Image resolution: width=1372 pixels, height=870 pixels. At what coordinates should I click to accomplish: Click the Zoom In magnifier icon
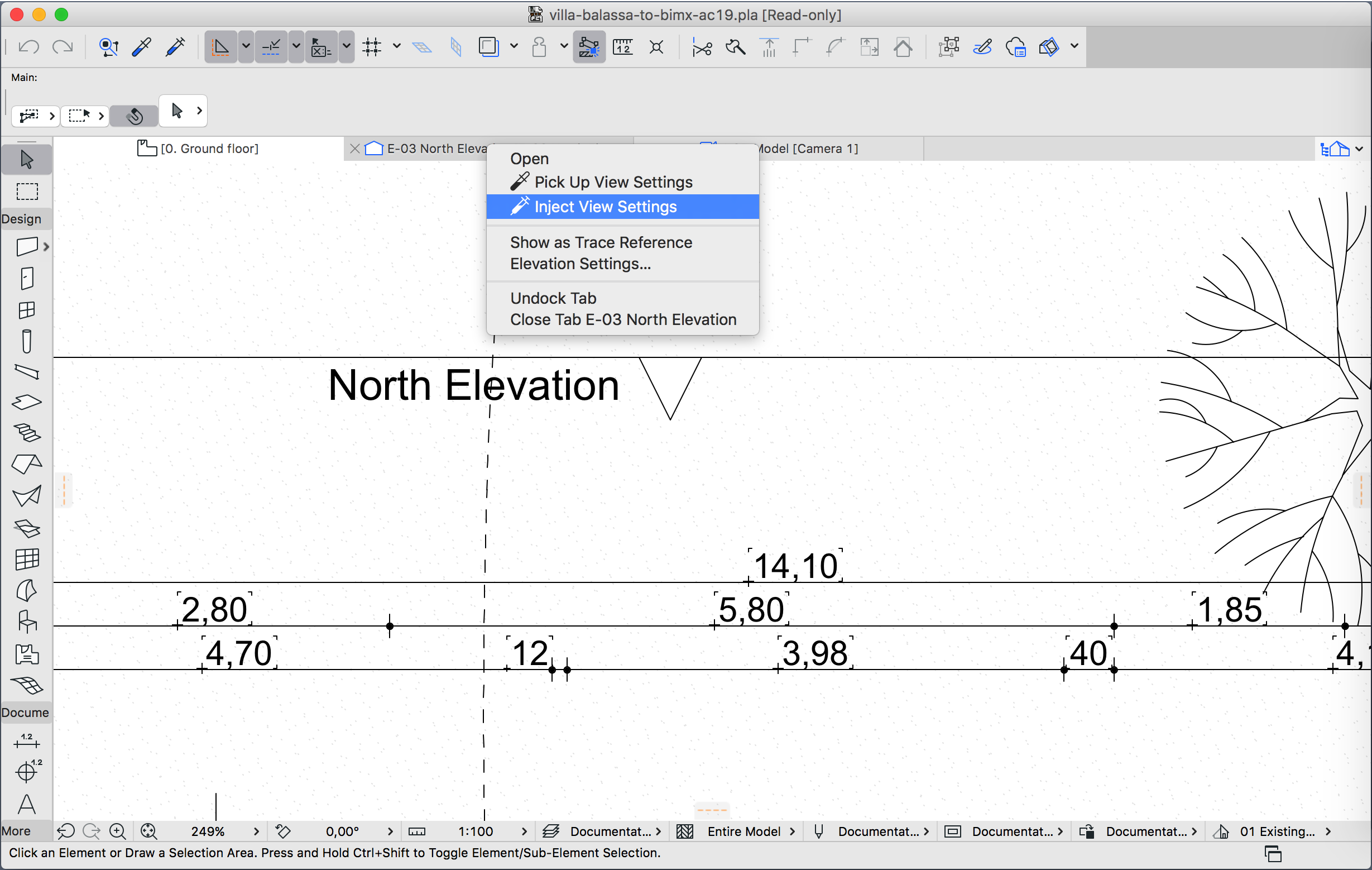(x=118, y=831)
